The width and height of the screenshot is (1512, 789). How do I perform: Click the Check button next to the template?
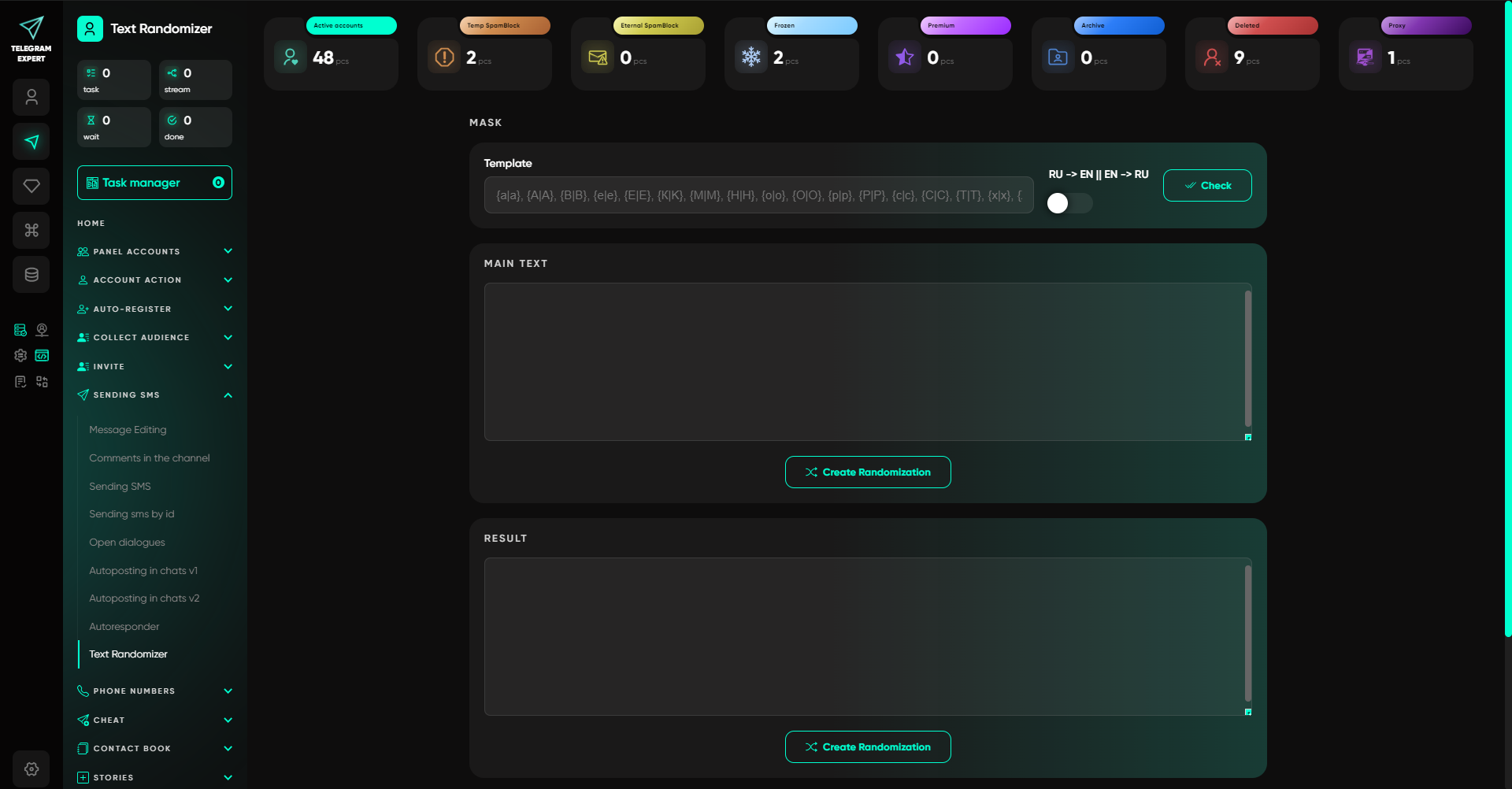(1207, 185)
